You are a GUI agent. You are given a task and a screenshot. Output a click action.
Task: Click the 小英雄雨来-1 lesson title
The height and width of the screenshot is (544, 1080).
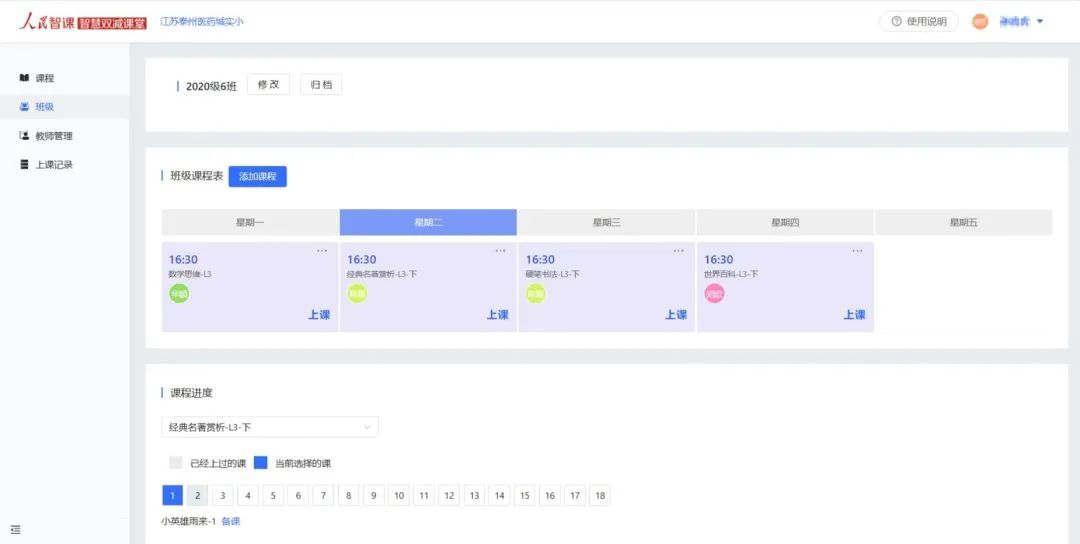pyautogui.click(x=189, y=521)
